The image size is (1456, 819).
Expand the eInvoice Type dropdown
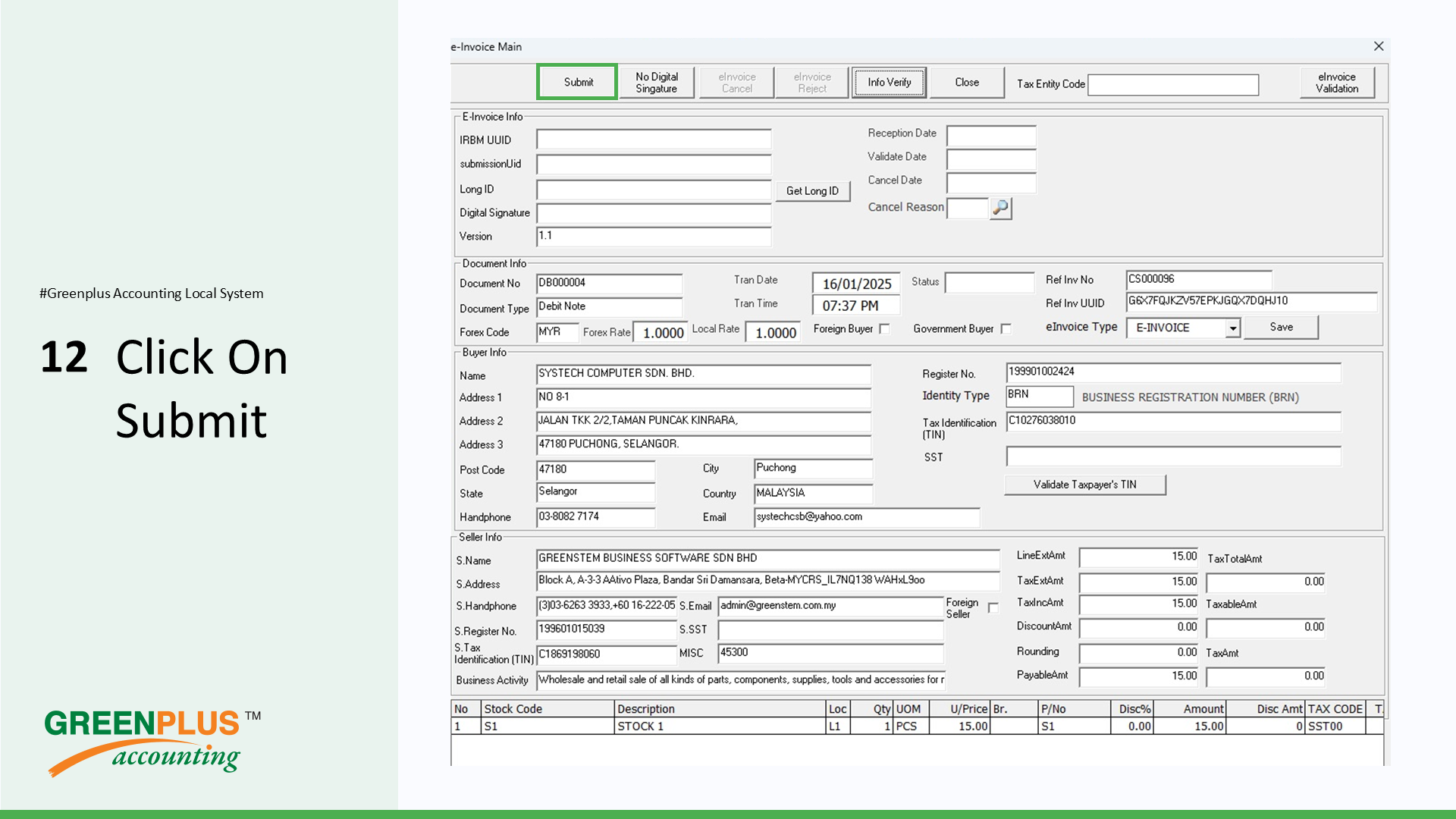coord(1233,328)
